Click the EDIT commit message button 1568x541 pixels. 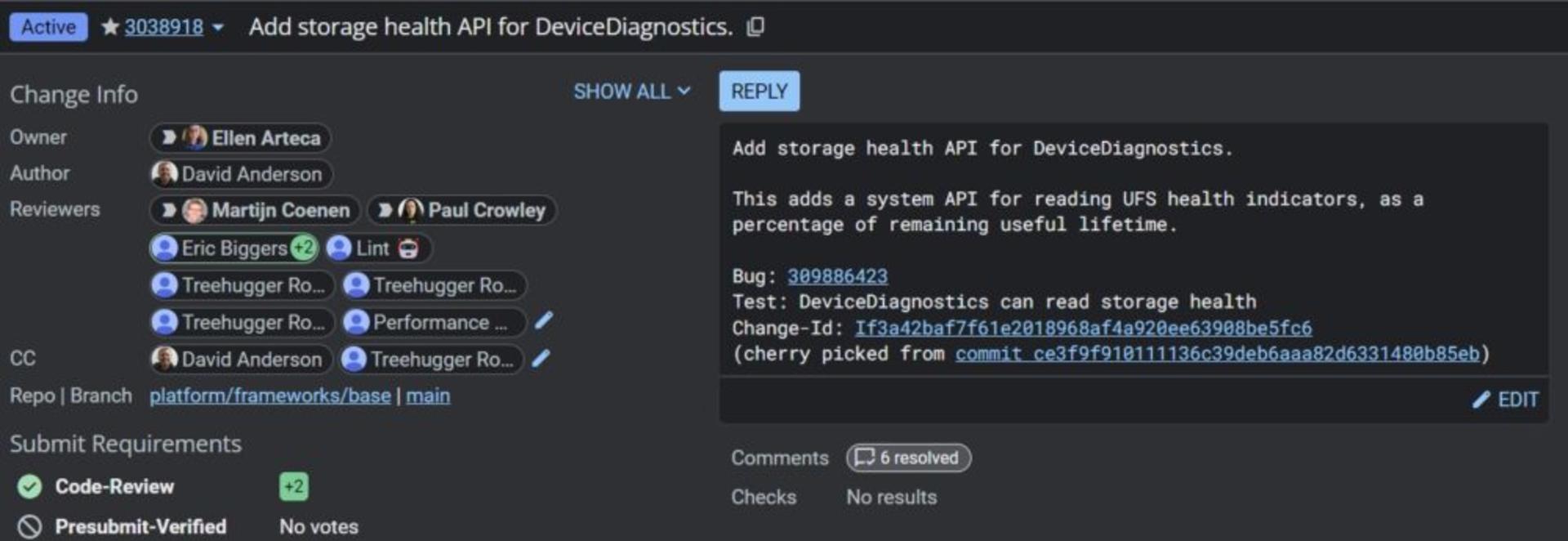pos(1506,400)
